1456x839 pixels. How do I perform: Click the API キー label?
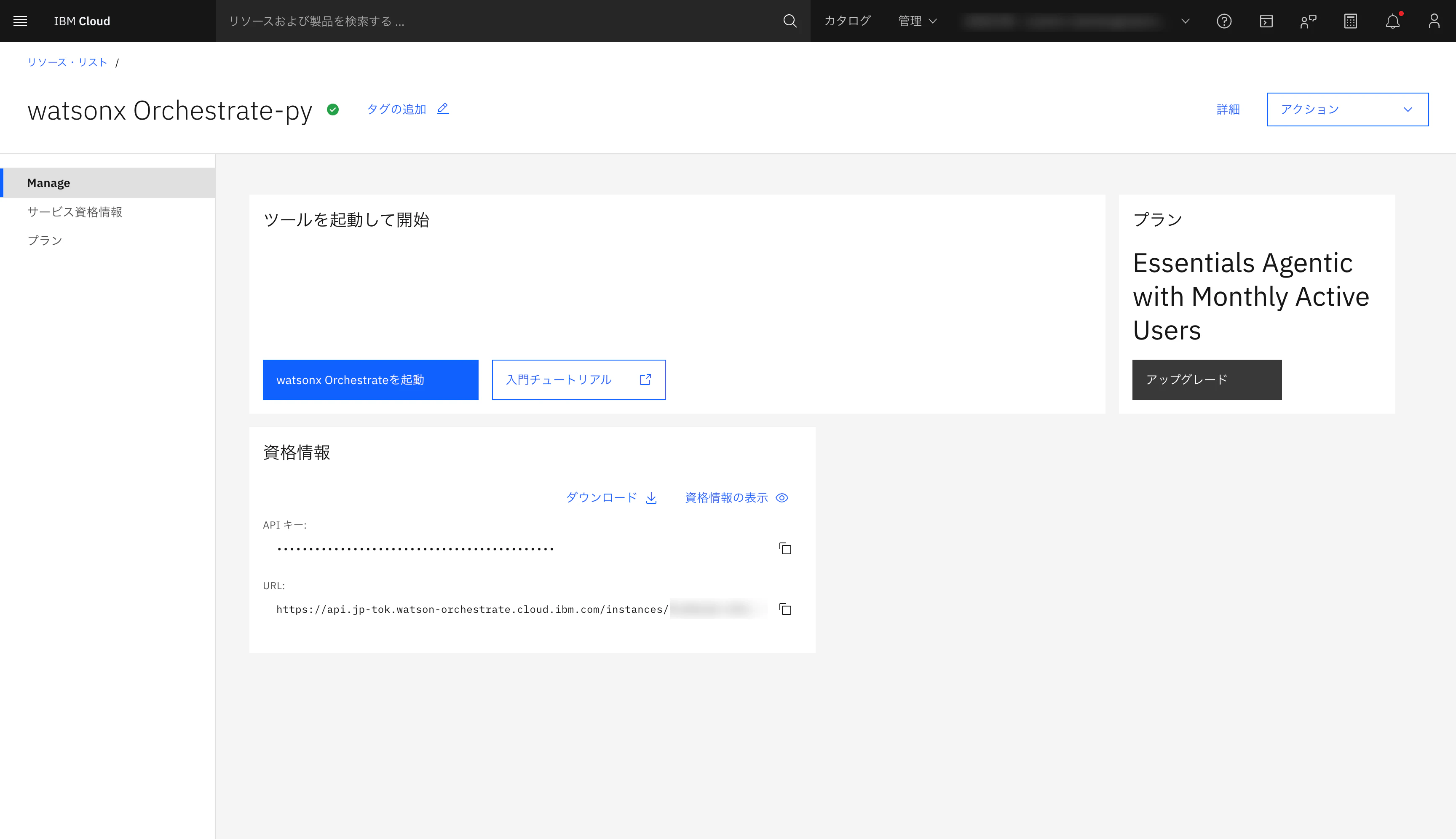point(285,525)
